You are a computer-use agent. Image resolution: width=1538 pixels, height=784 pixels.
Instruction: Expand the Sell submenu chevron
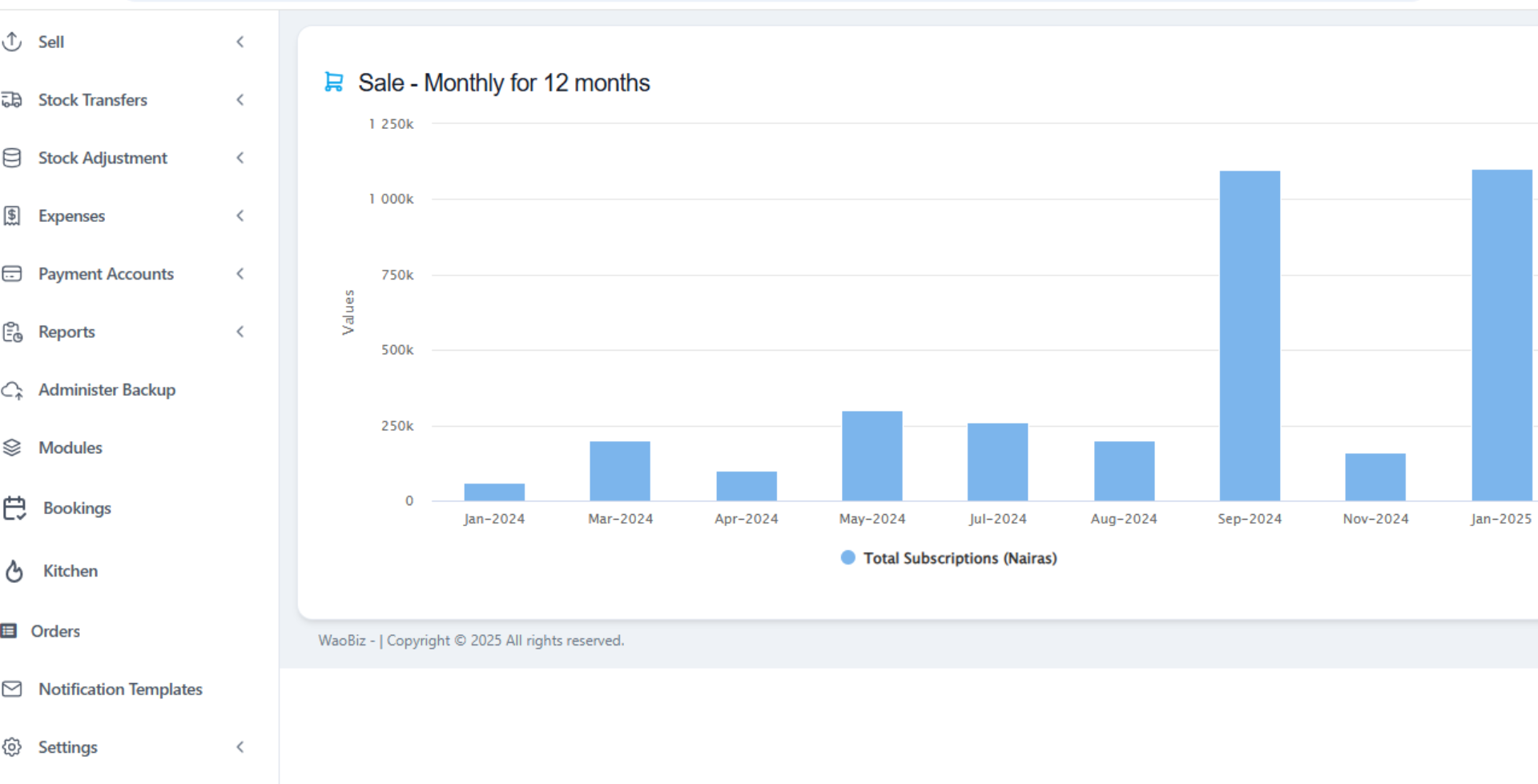240,42
